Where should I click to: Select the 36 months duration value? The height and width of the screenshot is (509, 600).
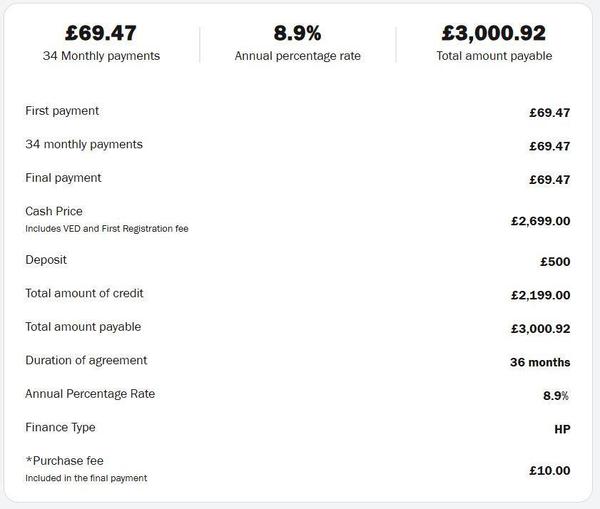(x=540, y=362)
